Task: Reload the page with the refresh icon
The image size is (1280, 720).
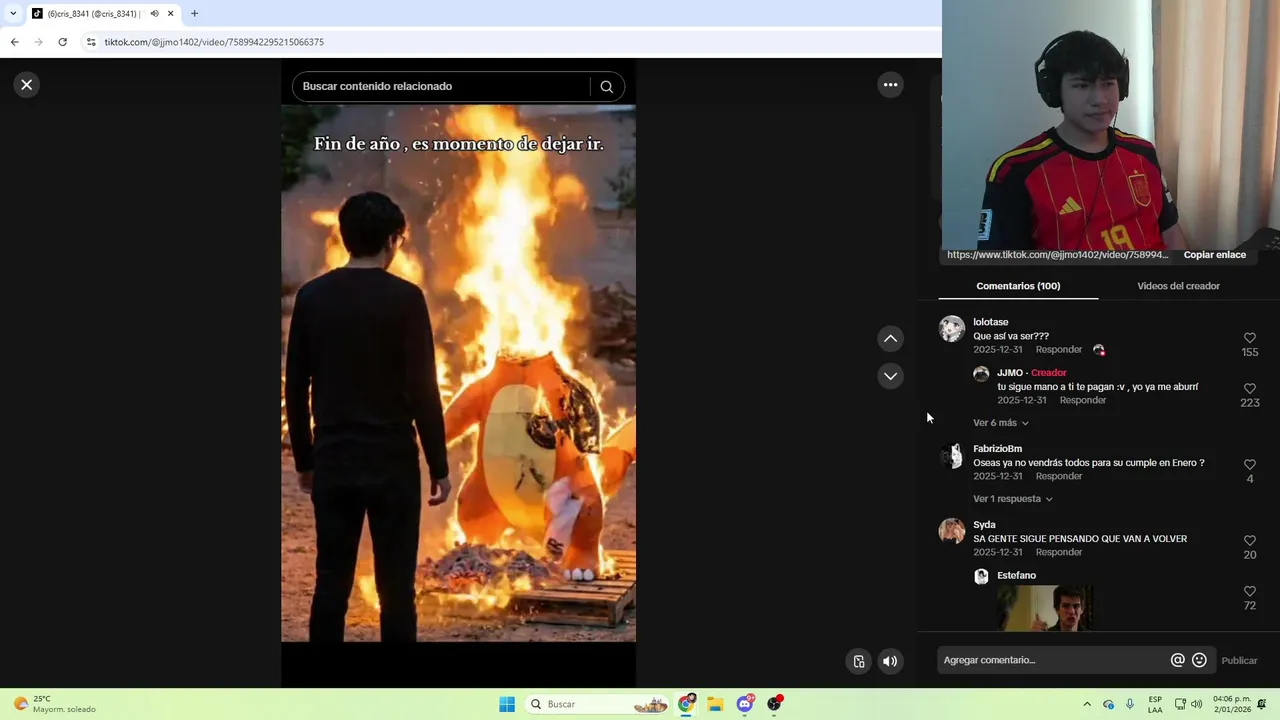Action: tap(62, 42)
